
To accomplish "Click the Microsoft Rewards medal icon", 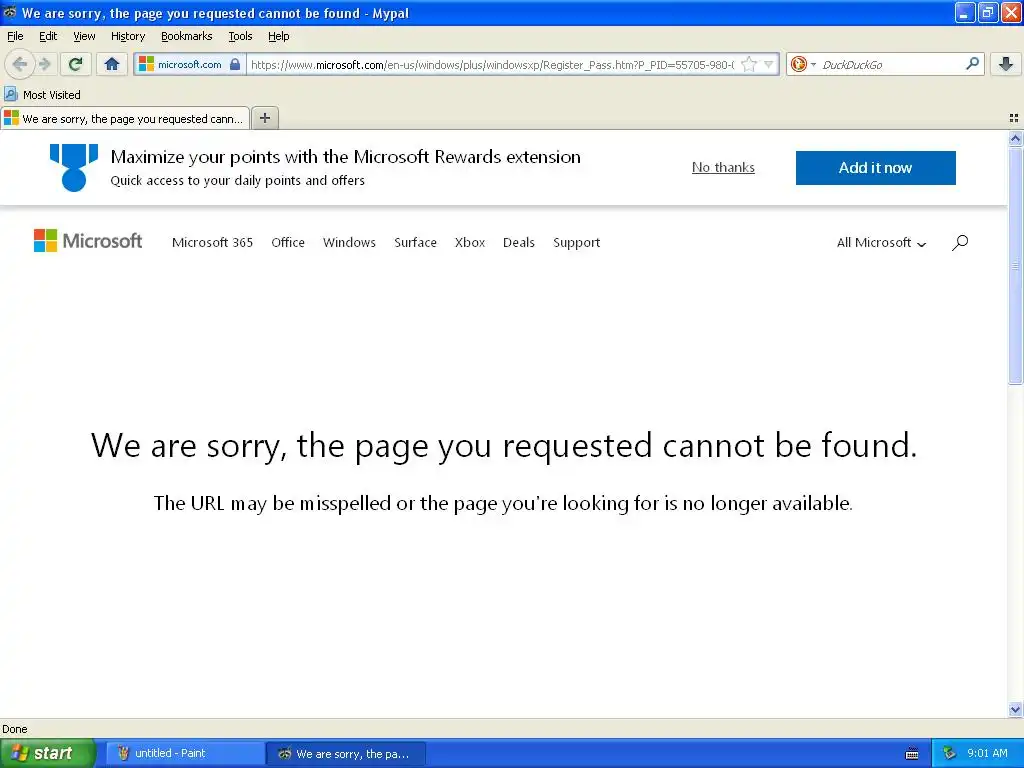I will (x=74, y=168).
